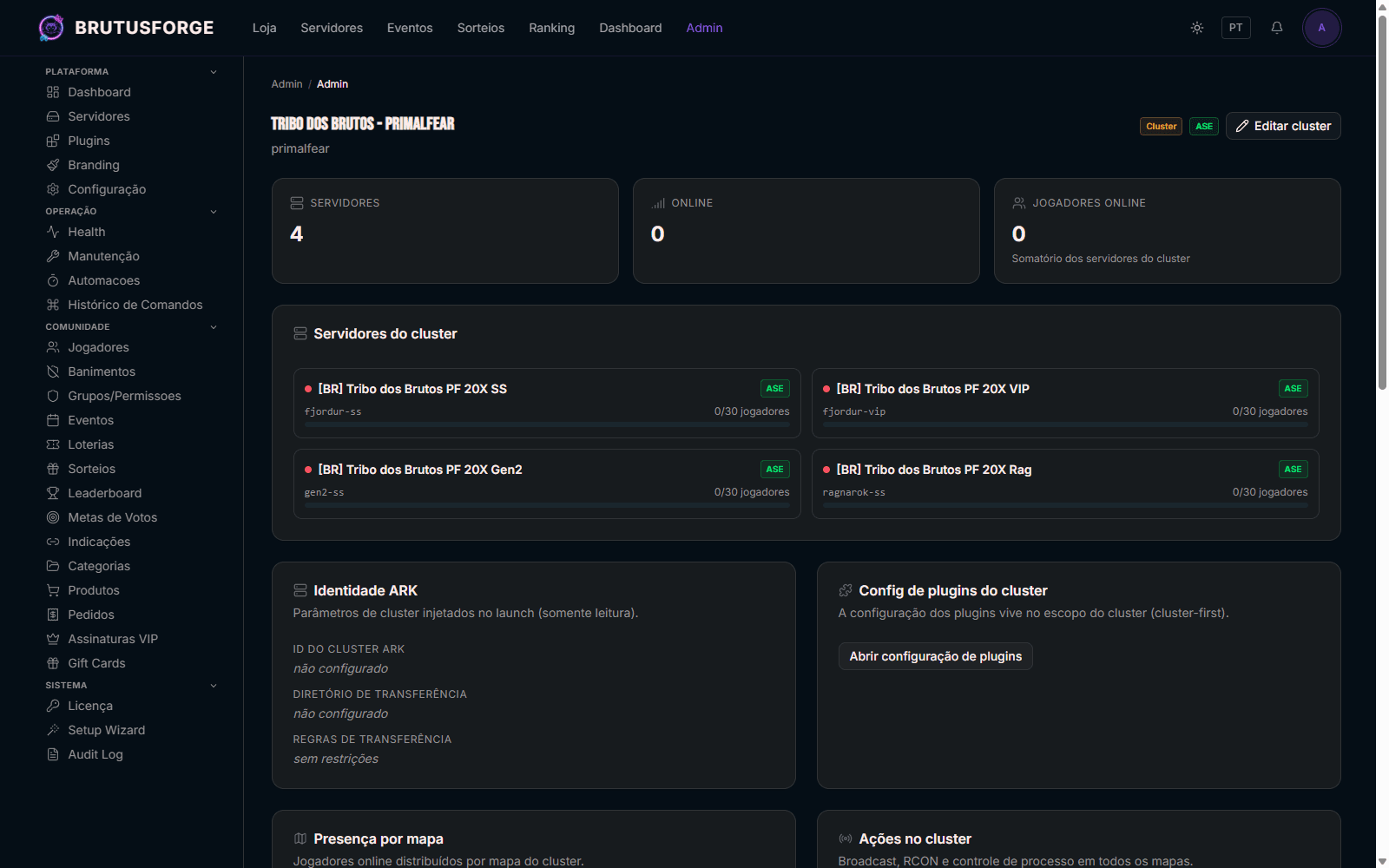The image size is (1389, 868).
Task: Click the BrutusForge logo icon
Action: point(51,28)
